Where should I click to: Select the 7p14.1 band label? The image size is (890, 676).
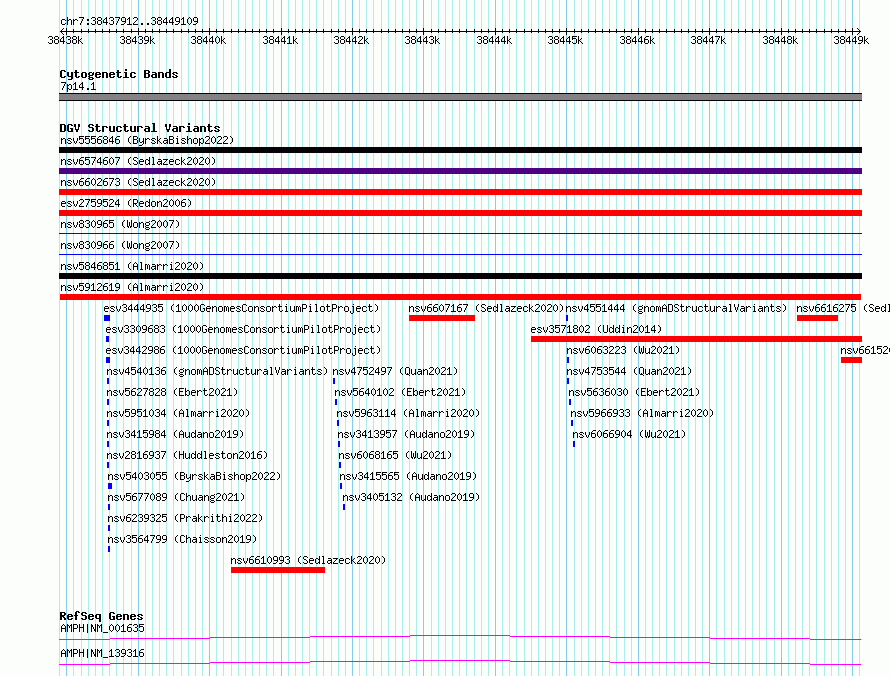click(x=78, y=86)
